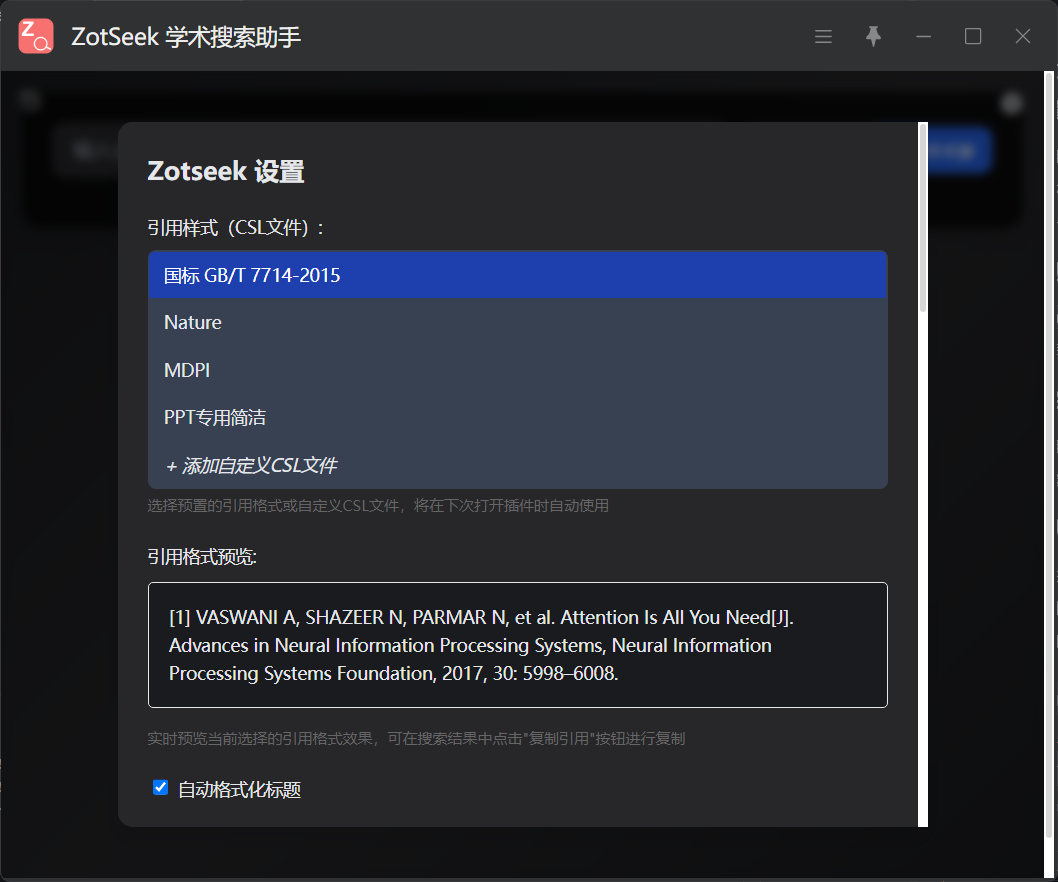The height and width of the screenshot is (882, 1058).
Task: Open the hamburger menu in title bar
Action: (823, 36)
